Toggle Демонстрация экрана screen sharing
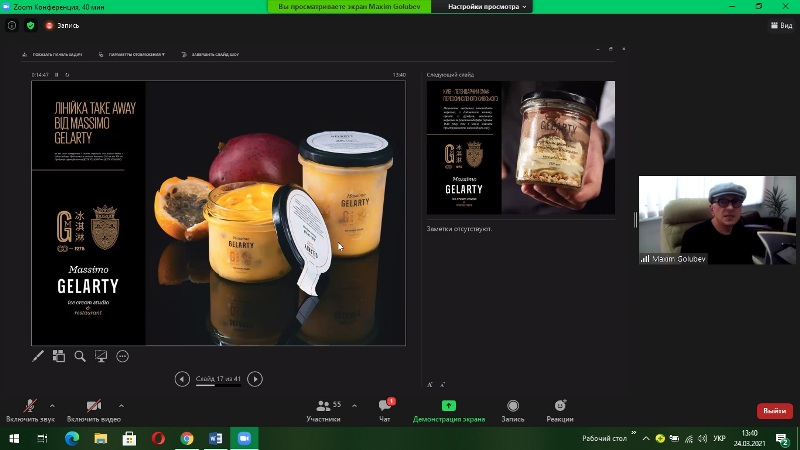This screenshot has width=800, height=450. pos(449,410)
